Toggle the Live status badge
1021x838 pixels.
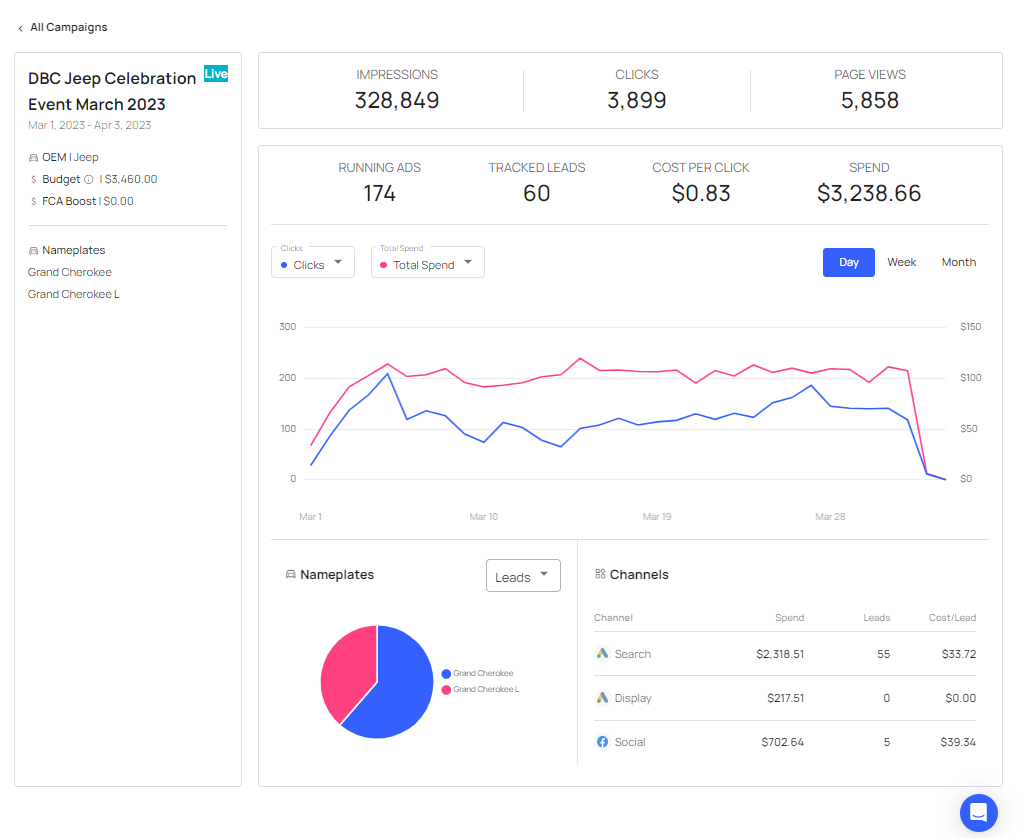[x=215, y=74]
